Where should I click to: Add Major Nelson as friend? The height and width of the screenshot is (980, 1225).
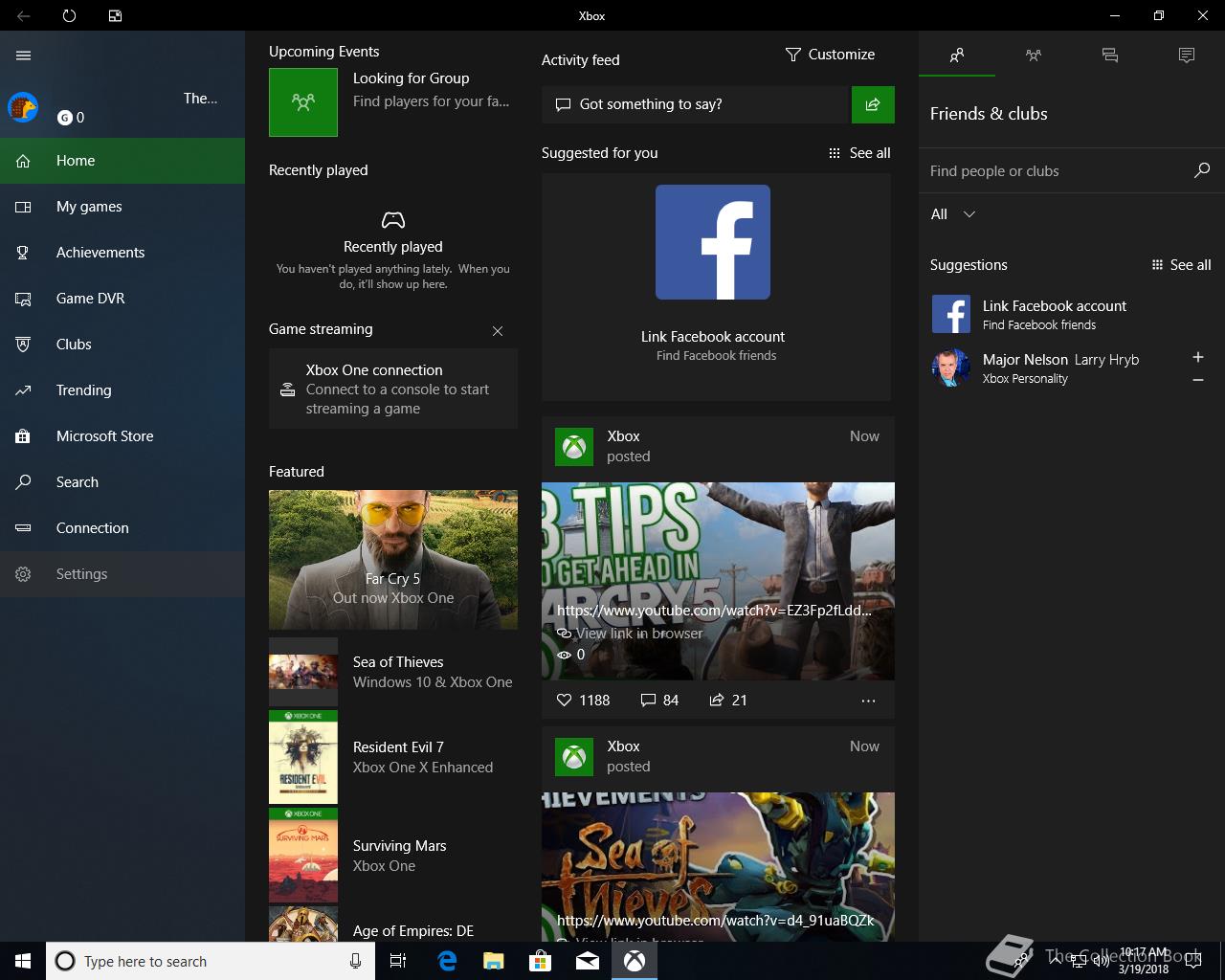coord(1198,357)
